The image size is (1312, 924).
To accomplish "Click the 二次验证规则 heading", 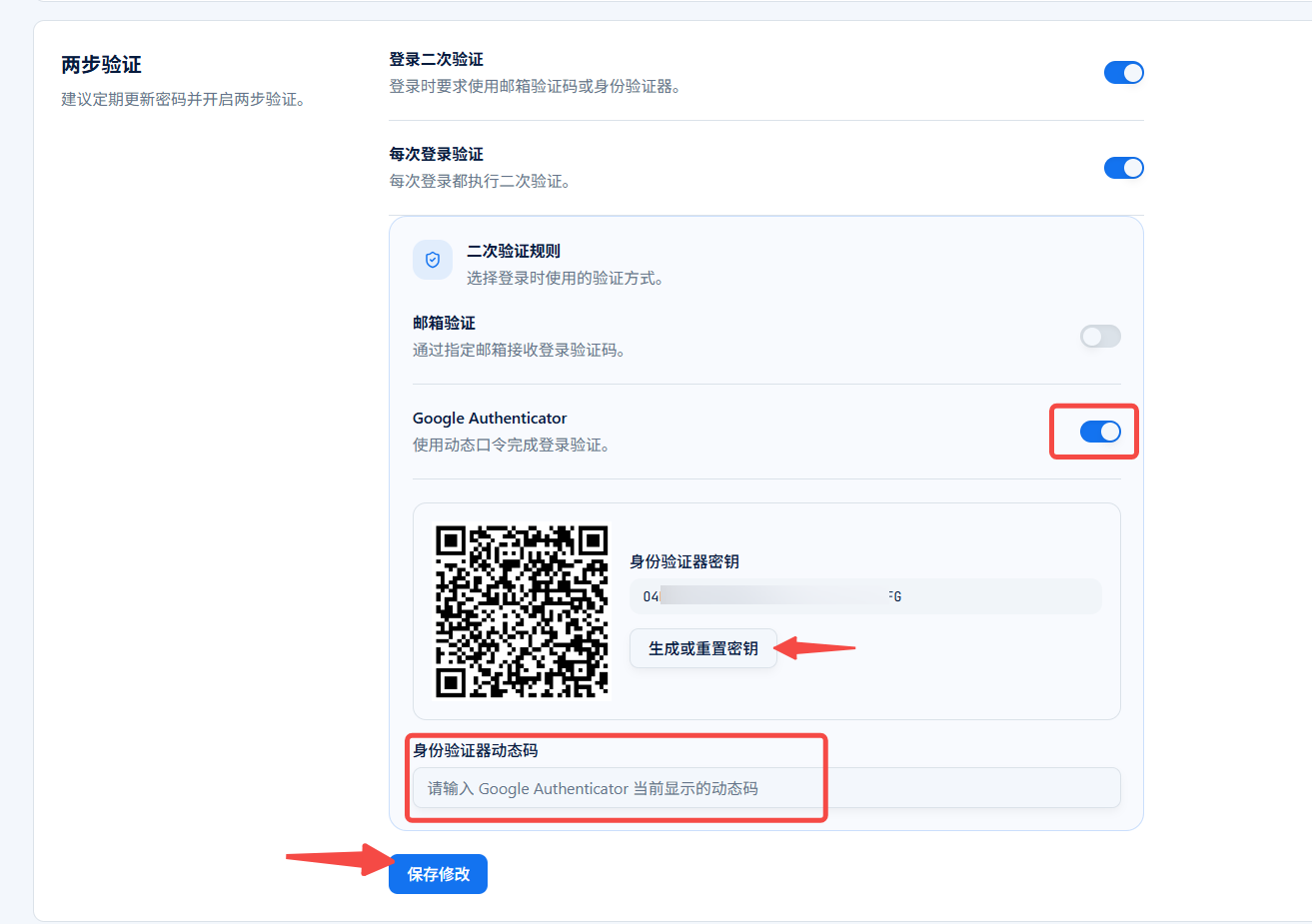I will (x=514, y=251).
